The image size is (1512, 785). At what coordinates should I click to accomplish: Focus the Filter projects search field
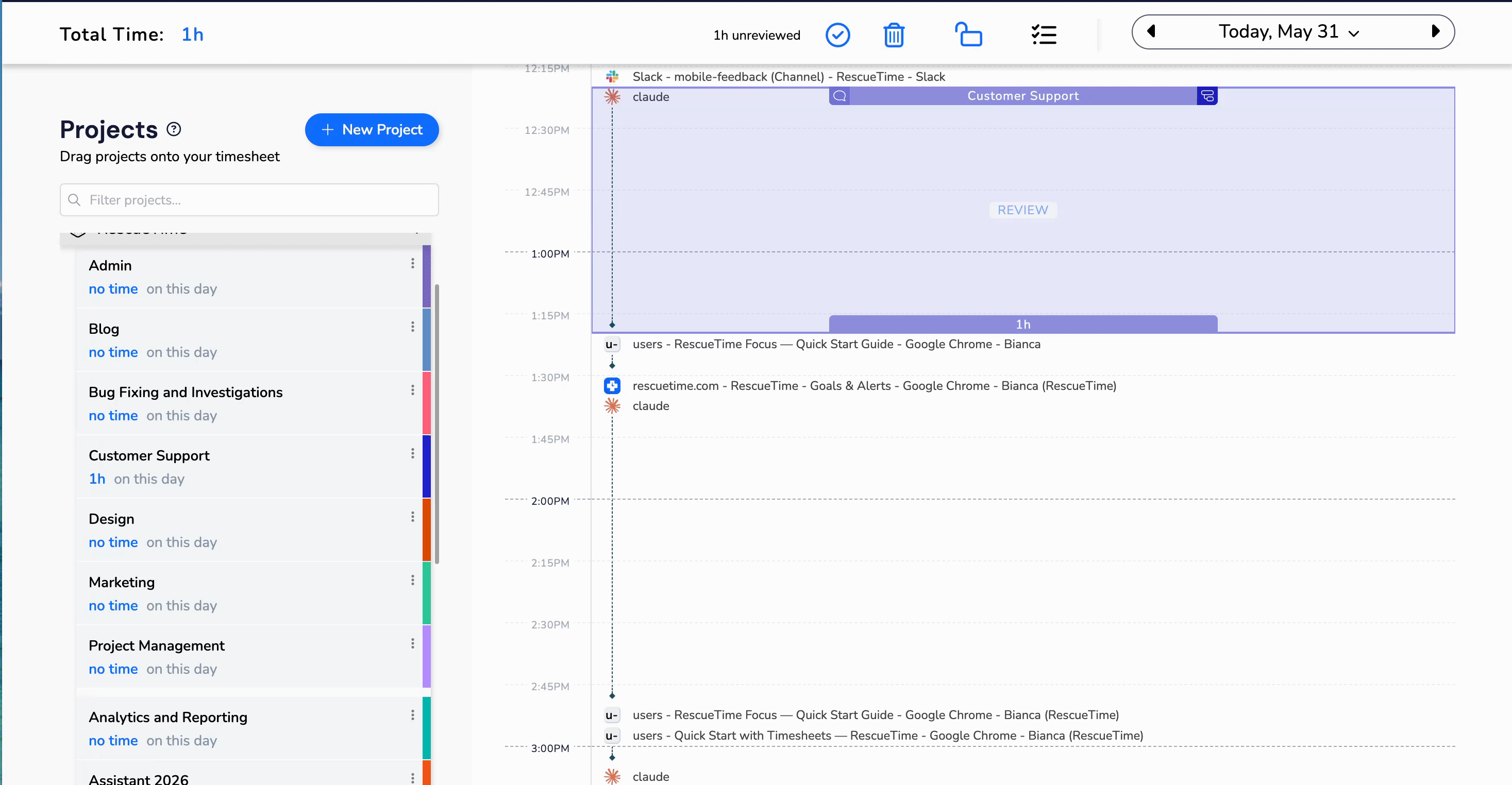tap(249, 200)
